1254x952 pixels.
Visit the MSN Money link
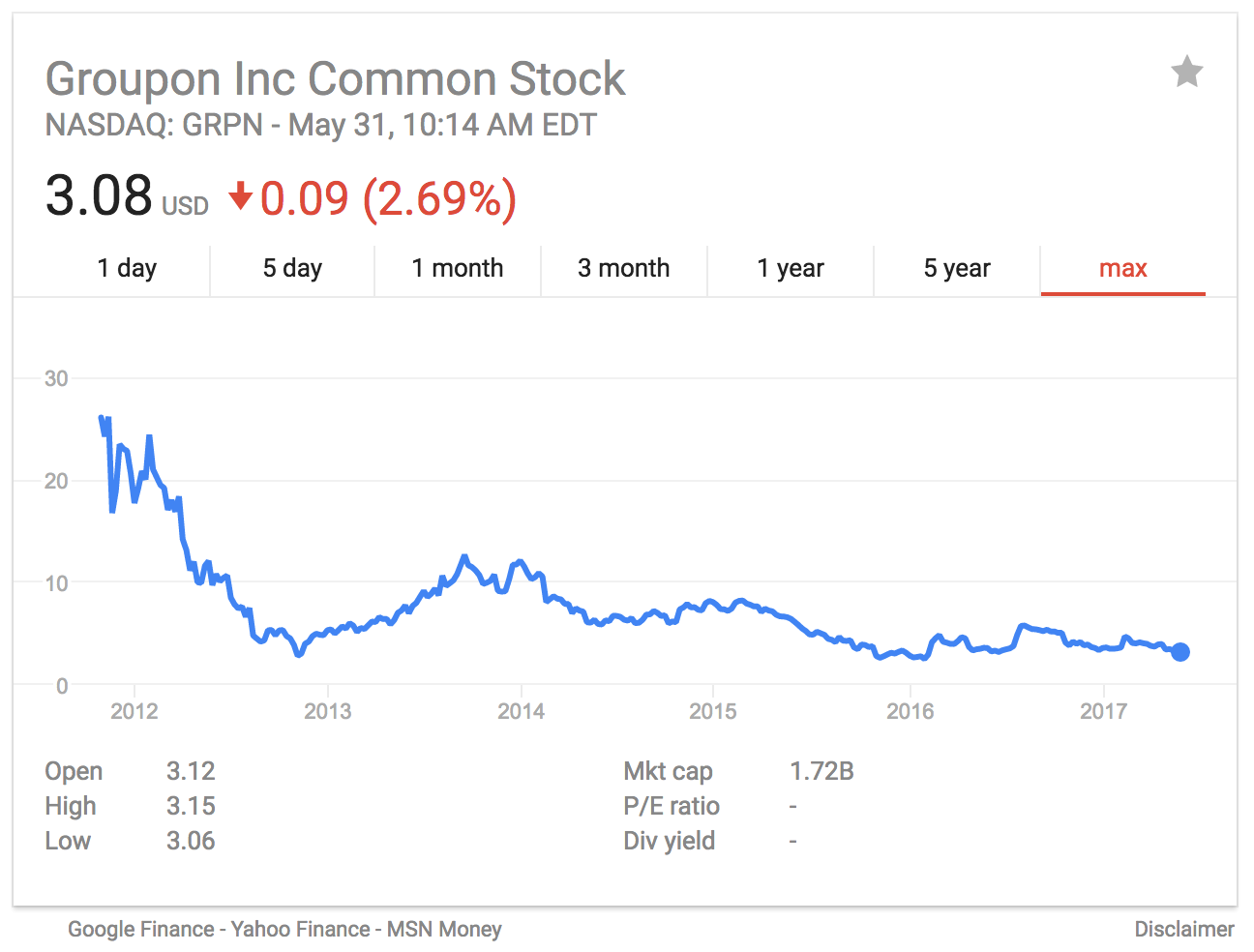click(444, 930)
